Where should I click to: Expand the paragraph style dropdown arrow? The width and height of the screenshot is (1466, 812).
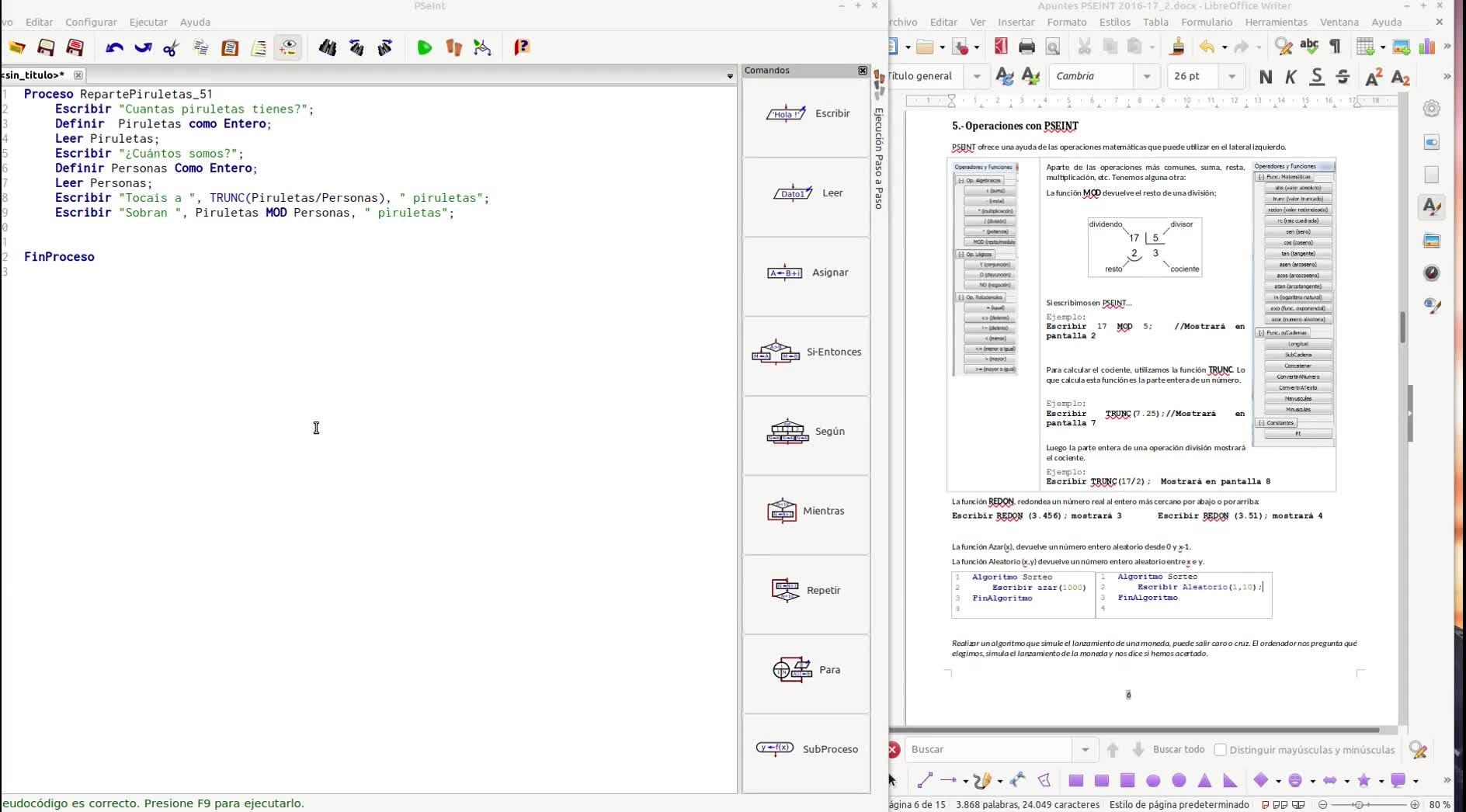pyautogui.click(x=977, y=77)
